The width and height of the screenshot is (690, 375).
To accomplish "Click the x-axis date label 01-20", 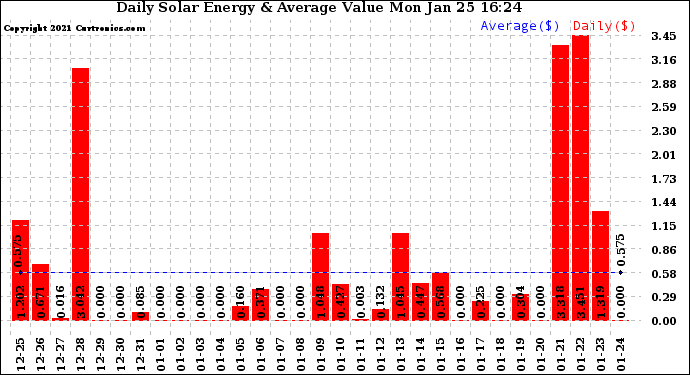I will point(540,355).
